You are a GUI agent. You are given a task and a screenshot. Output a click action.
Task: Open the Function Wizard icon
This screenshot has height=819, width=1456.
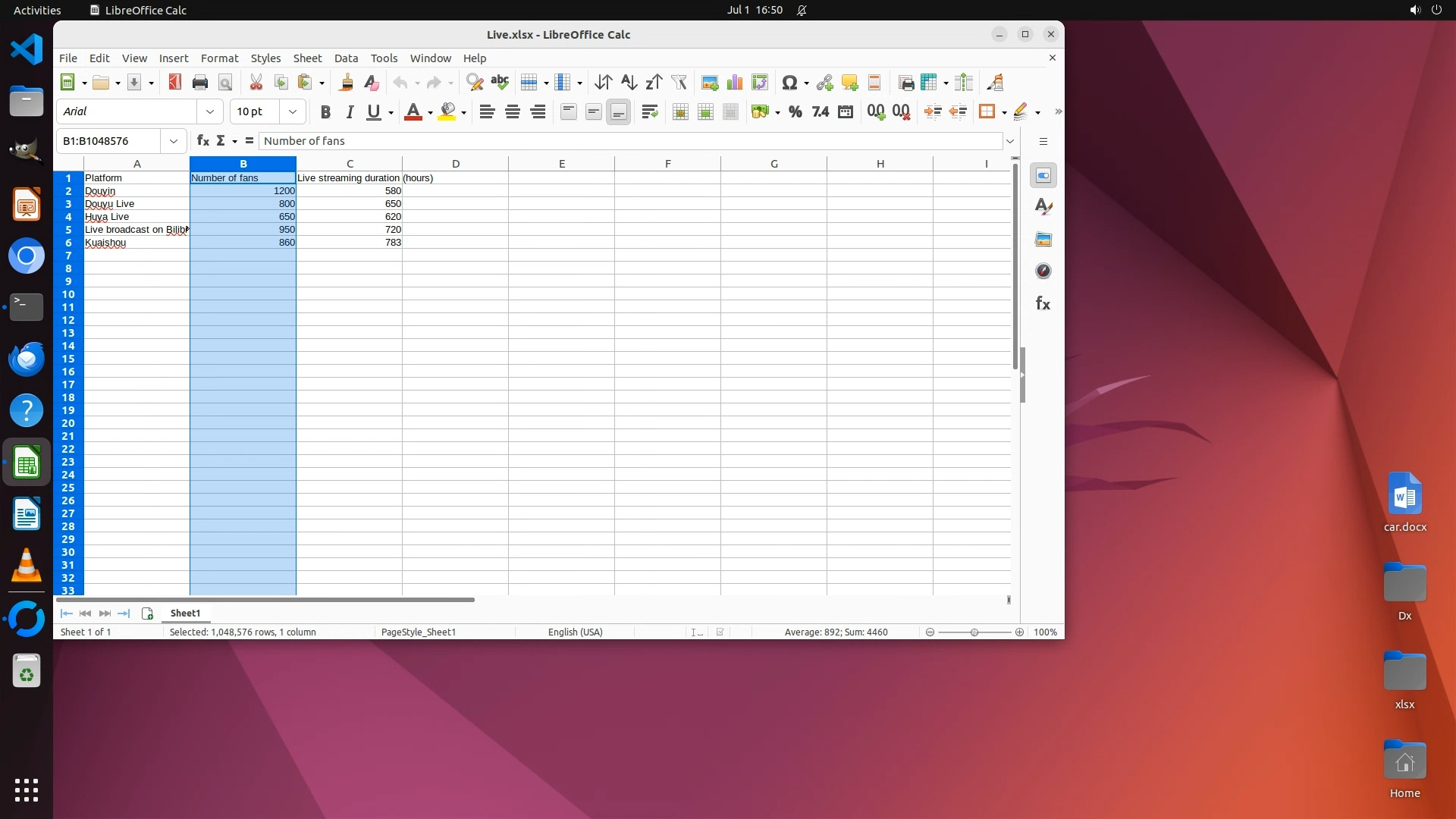click(202, 141)
